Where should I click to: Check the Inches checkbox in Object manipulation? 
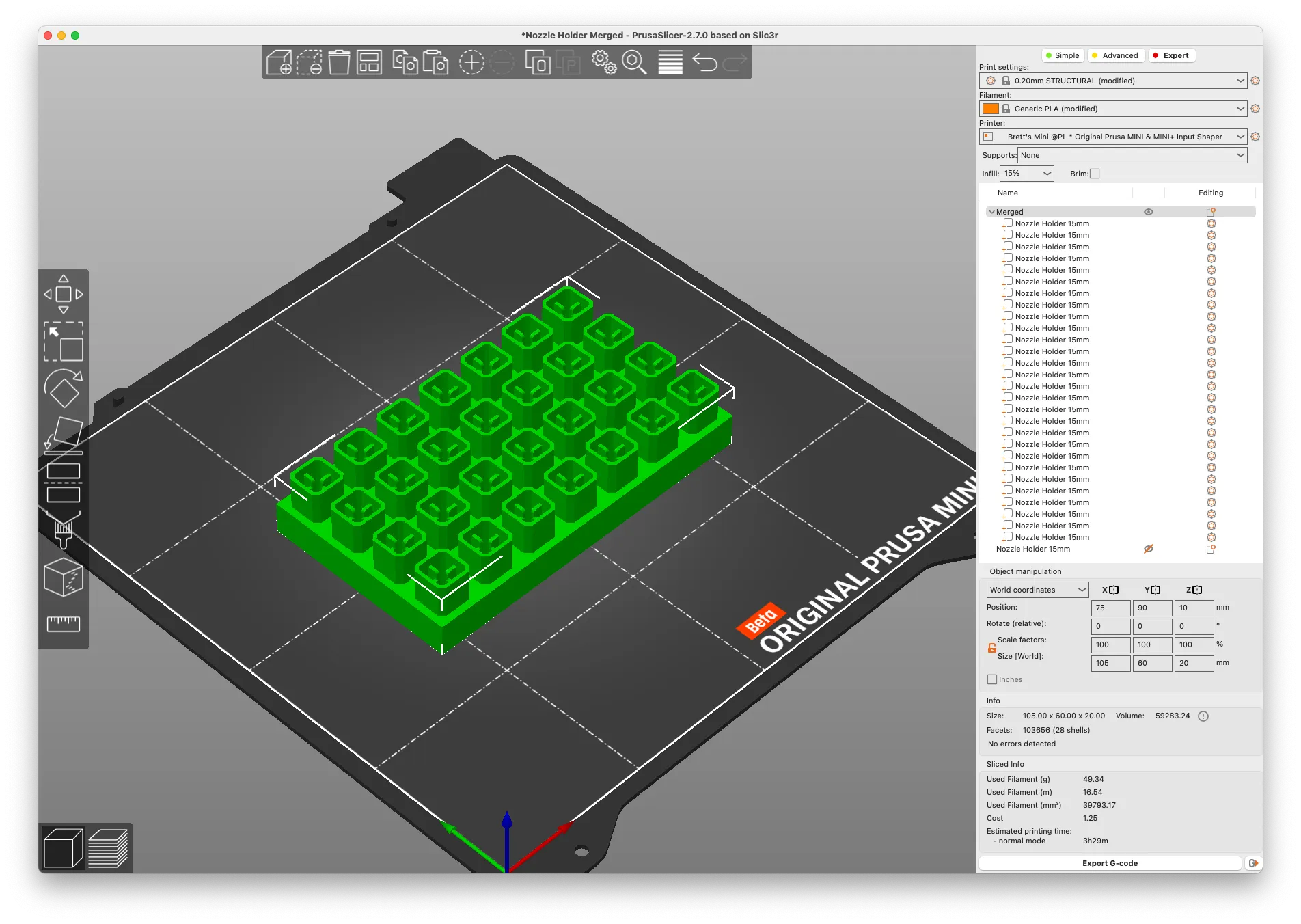coord(992,679)
